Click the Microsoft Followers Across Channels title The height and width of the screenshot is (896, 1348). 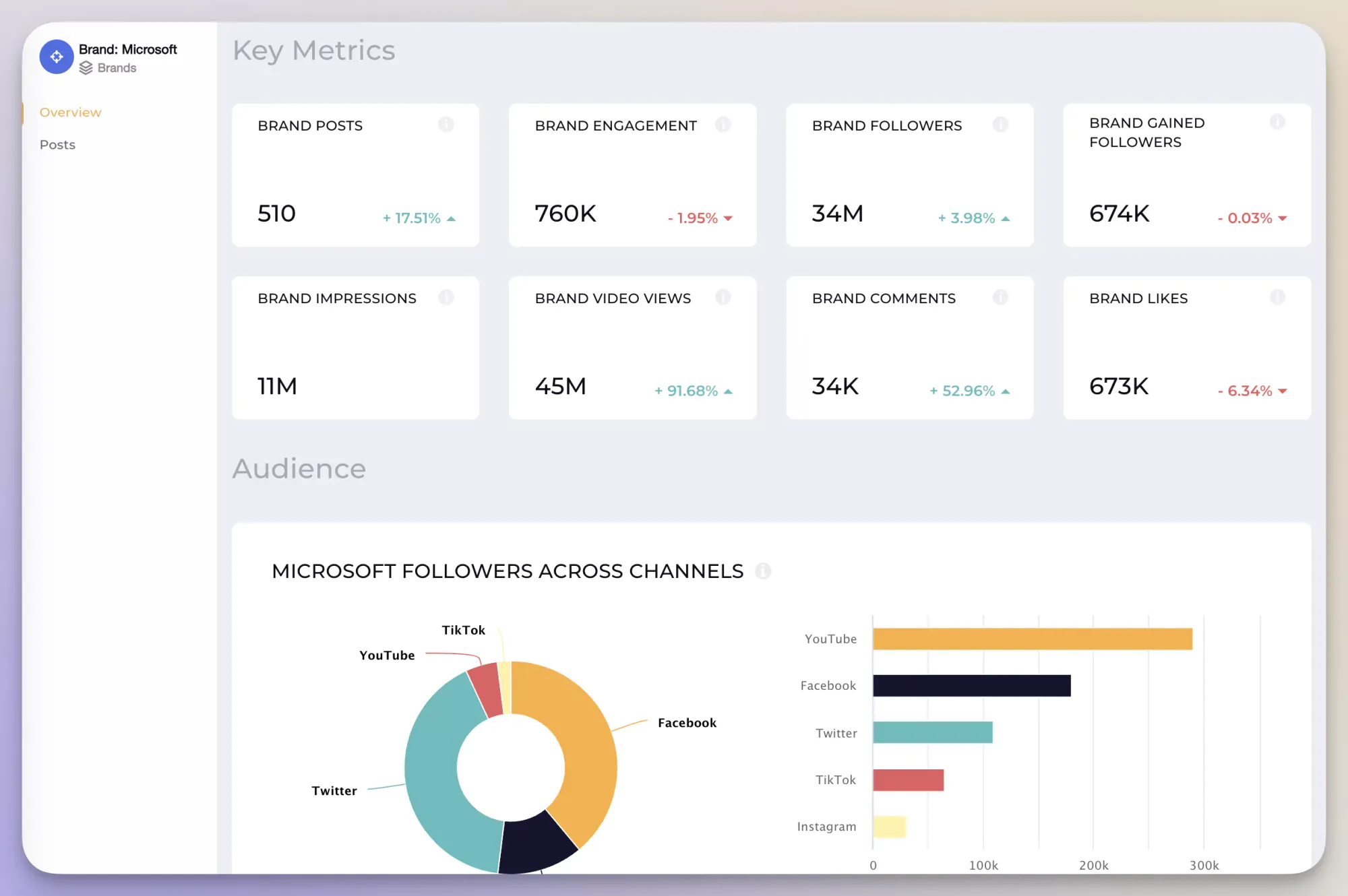point(508,571)
